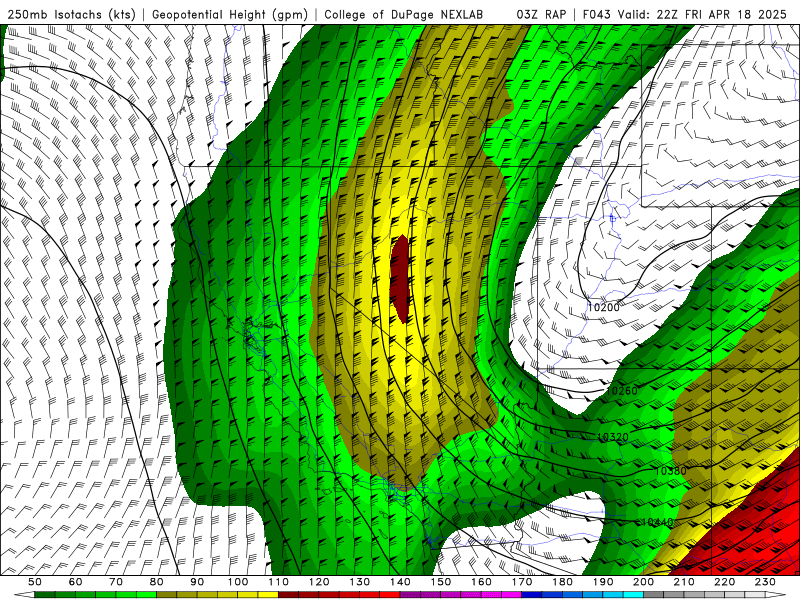Click the 'College of DuPage NEXLAB' label
The image size is (800, 600).
pyautogui.click(x=404, y=14)
